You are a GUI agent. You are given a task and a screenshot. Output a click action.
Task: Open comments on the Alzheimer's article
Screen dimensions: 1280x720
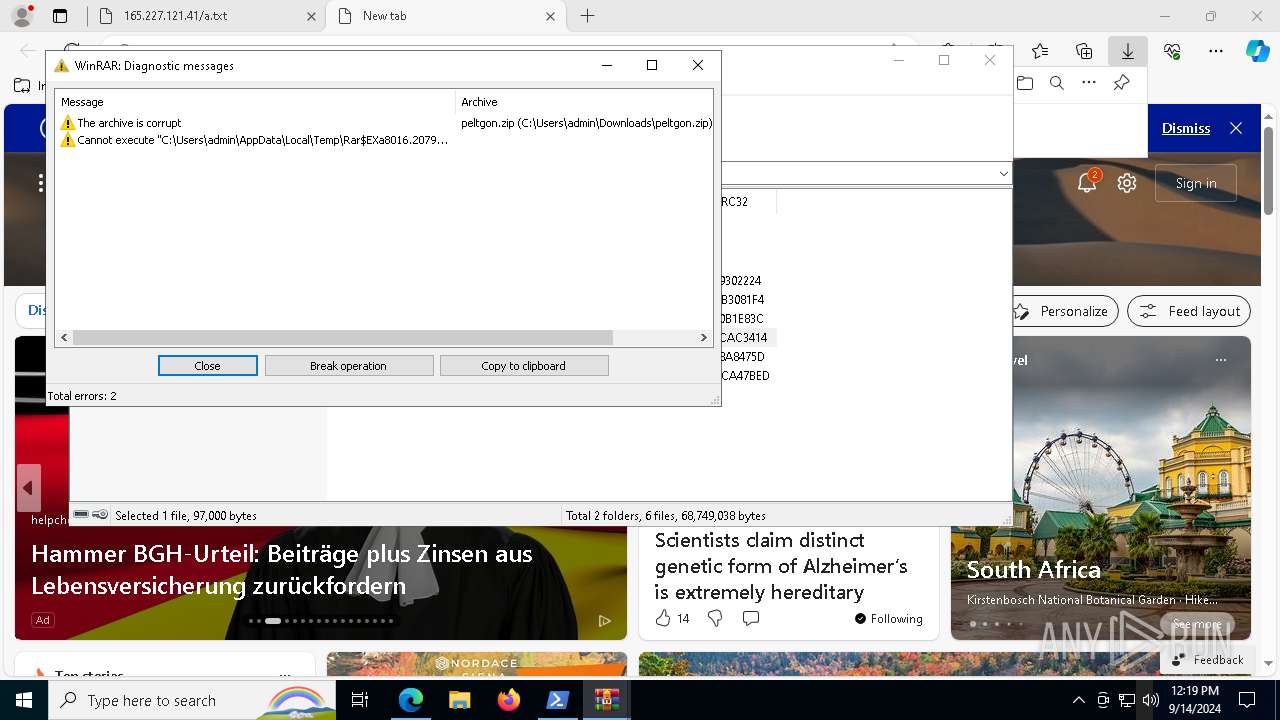click(751, 619)
